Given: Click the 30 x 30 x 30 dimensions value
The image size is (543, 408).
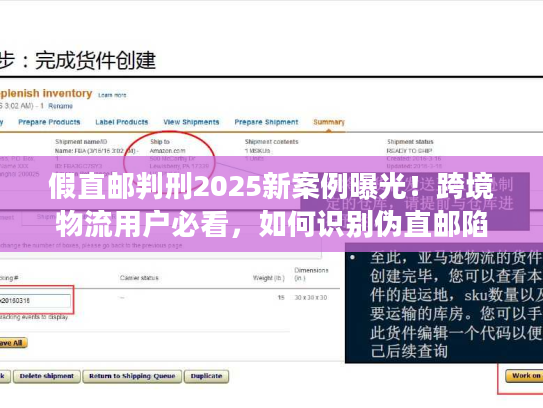Looking at the screenshot, I should (x=311, y=298).
